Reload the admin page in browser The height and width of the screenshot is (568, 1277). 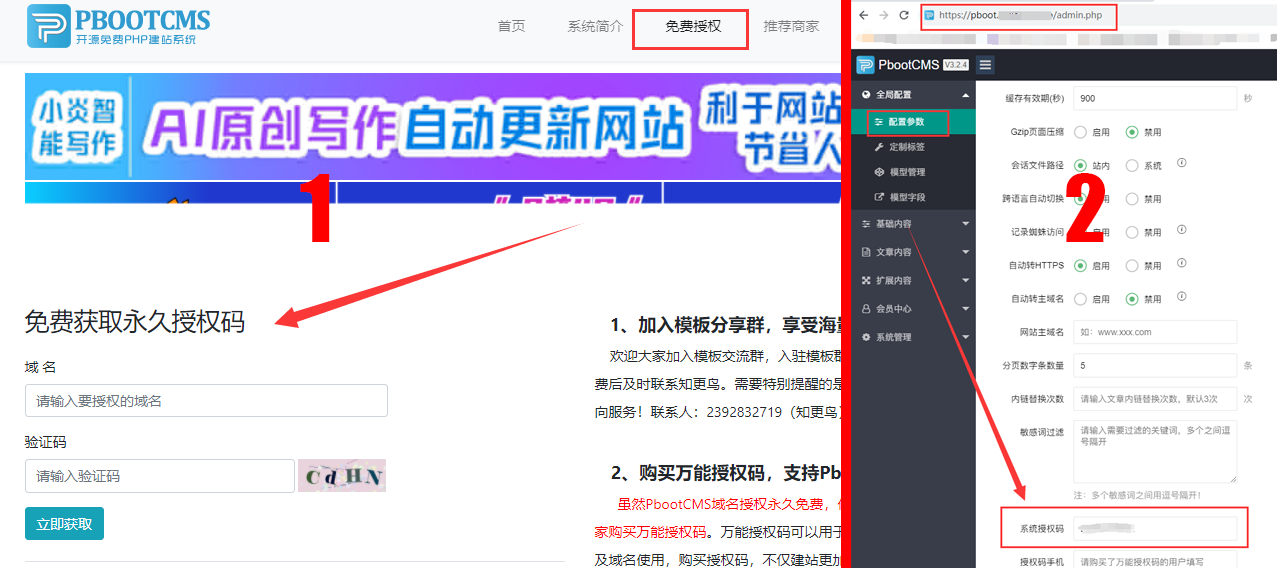click(904, 15)
